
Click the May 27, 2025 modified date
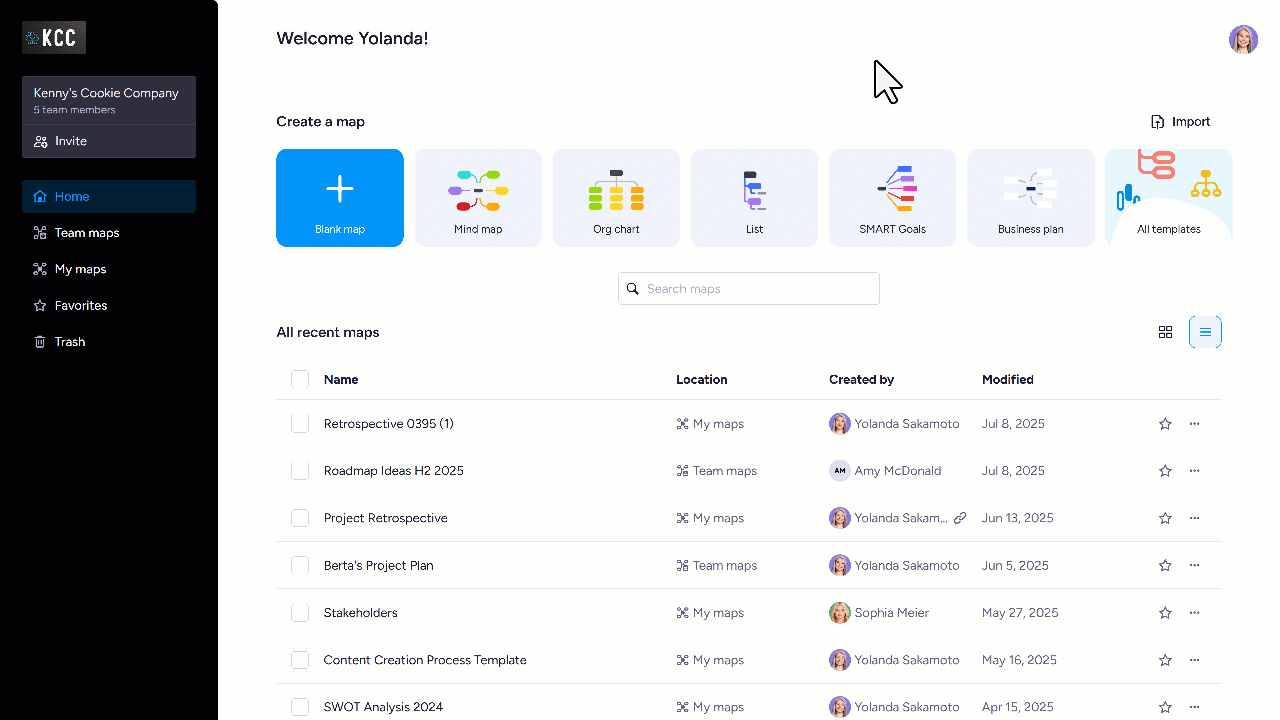tap(1020, 613)
